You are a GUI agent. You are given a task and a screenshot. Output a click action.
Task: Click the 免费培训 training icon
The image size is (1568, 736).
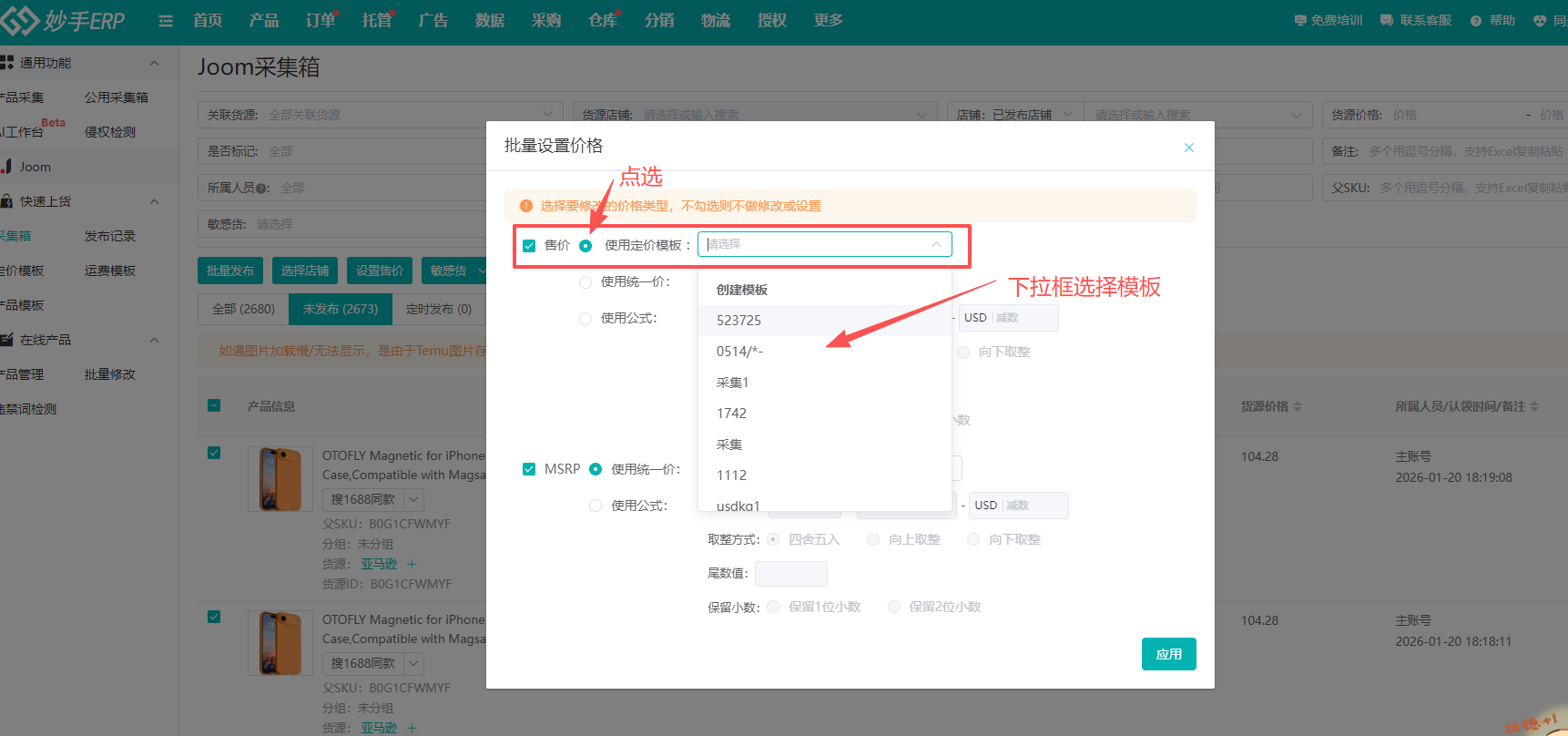point(1300,21)
